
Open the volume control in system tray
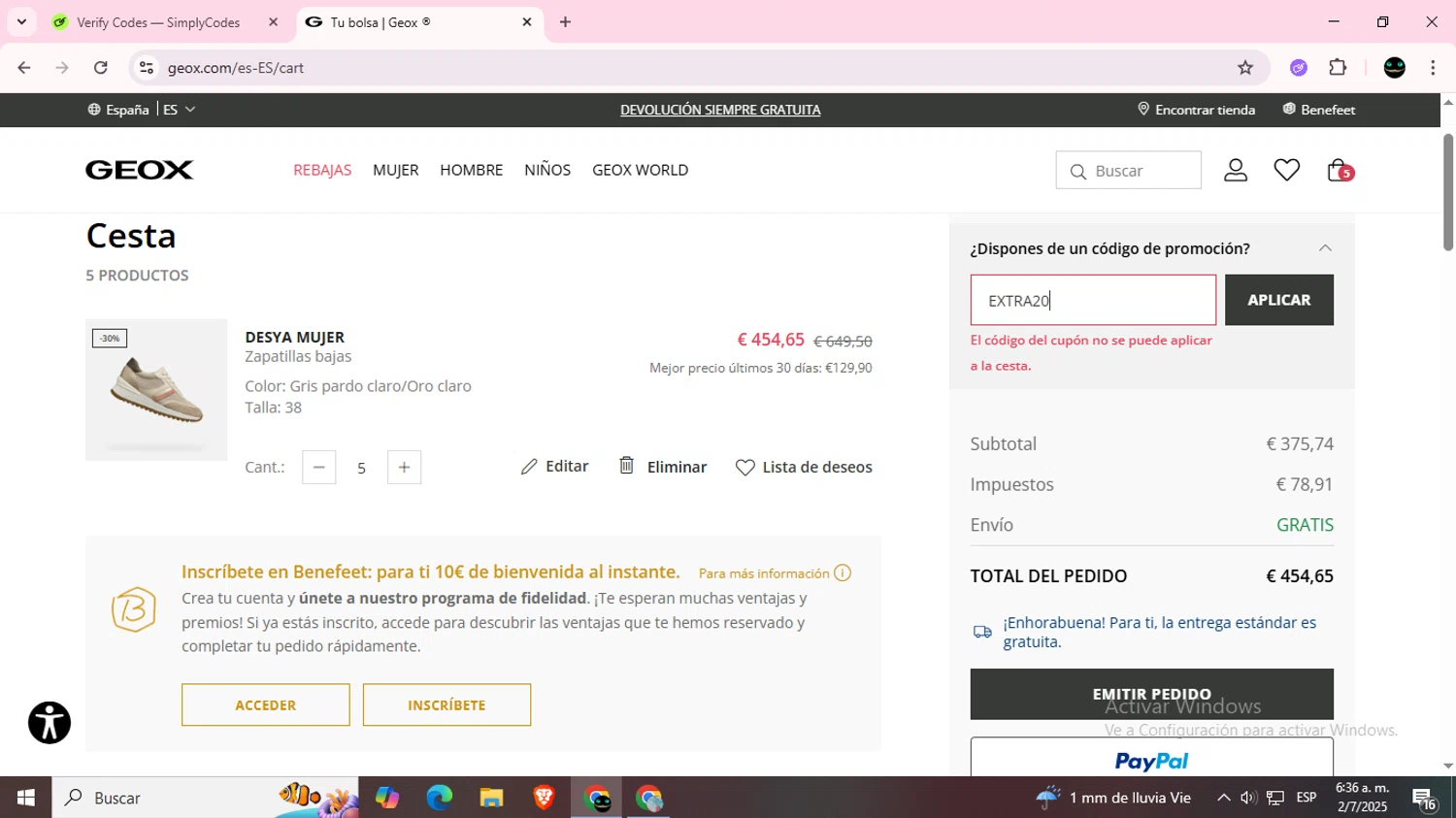[x=1248, y=798]
